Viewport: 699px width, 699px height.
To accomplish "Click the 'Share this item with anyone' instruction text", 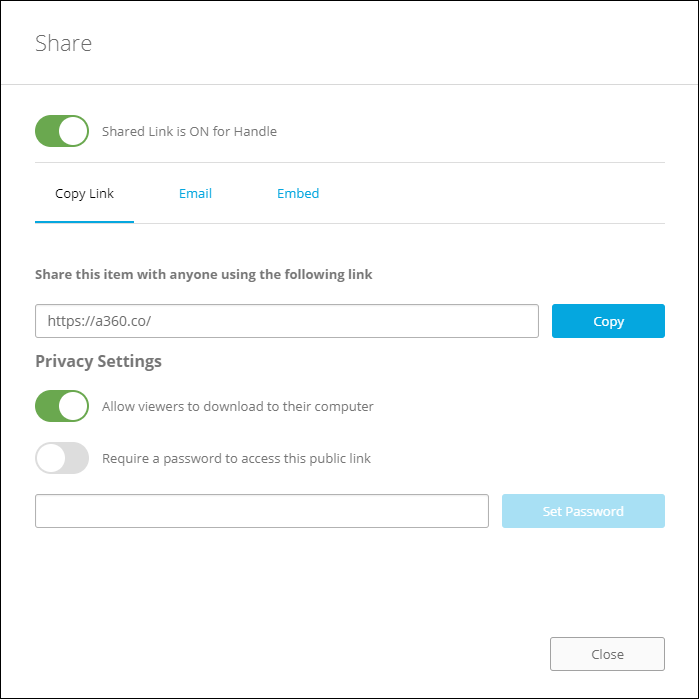I will (x=203, y=274).
